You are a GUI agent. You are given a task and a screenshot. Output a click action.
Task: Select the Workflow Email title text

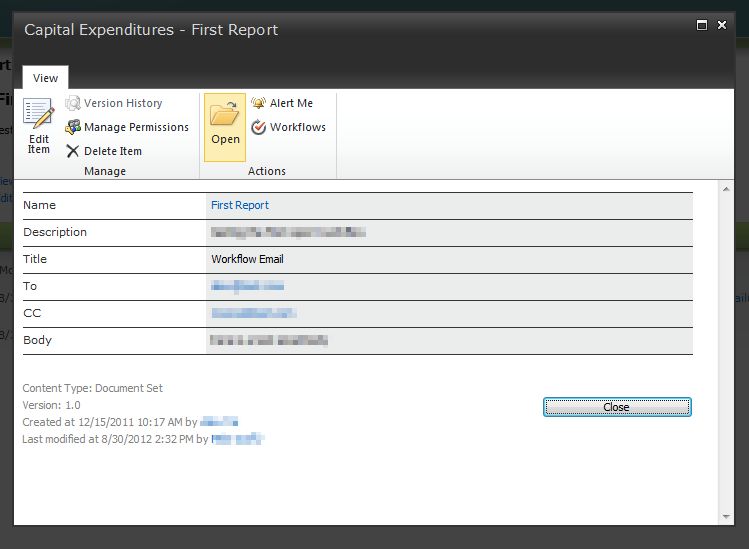(247, 259)
